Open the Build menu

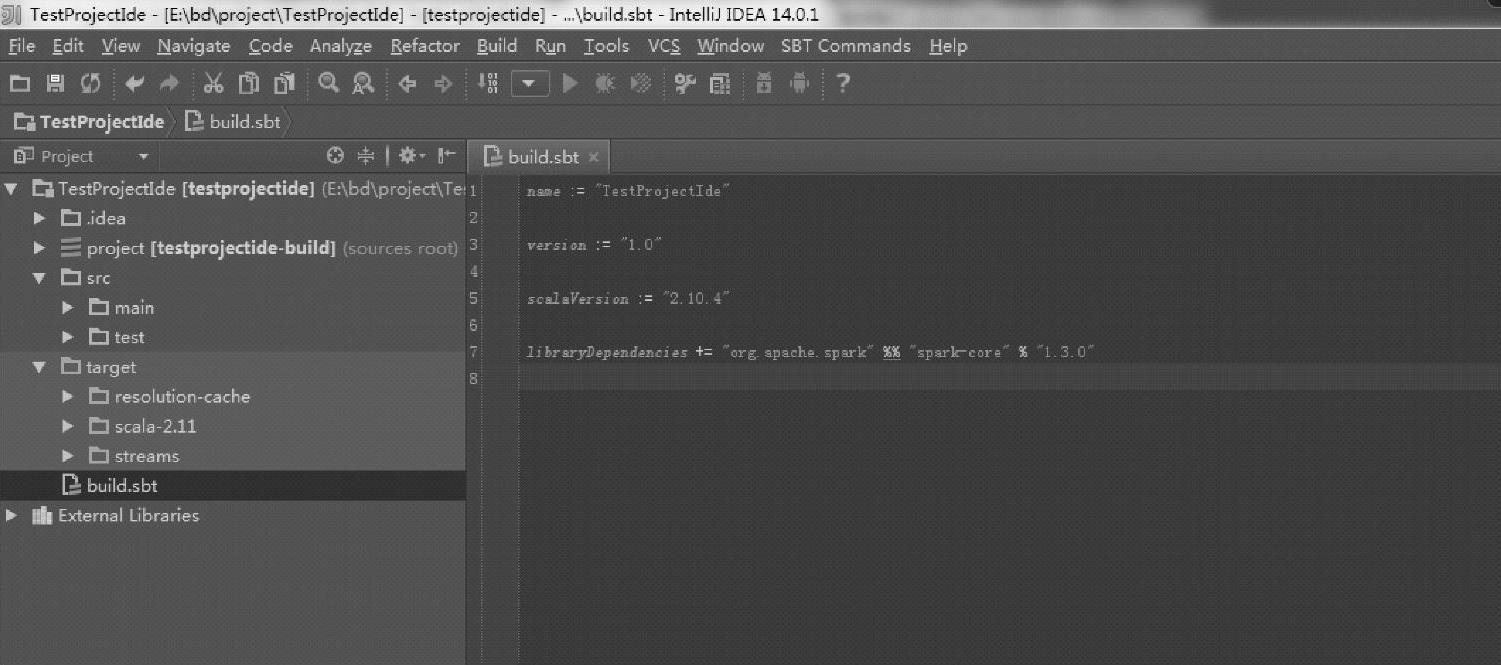497,46
